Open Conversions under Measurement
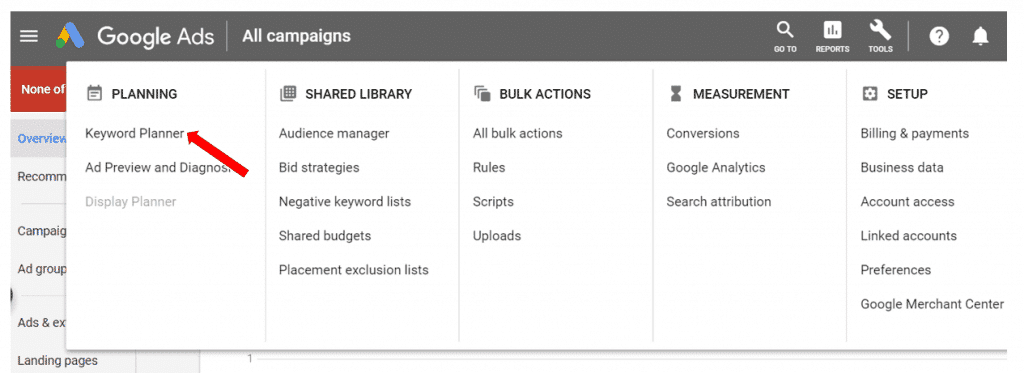This screenshot has width=1024, height=373. (x=703, y=133)
